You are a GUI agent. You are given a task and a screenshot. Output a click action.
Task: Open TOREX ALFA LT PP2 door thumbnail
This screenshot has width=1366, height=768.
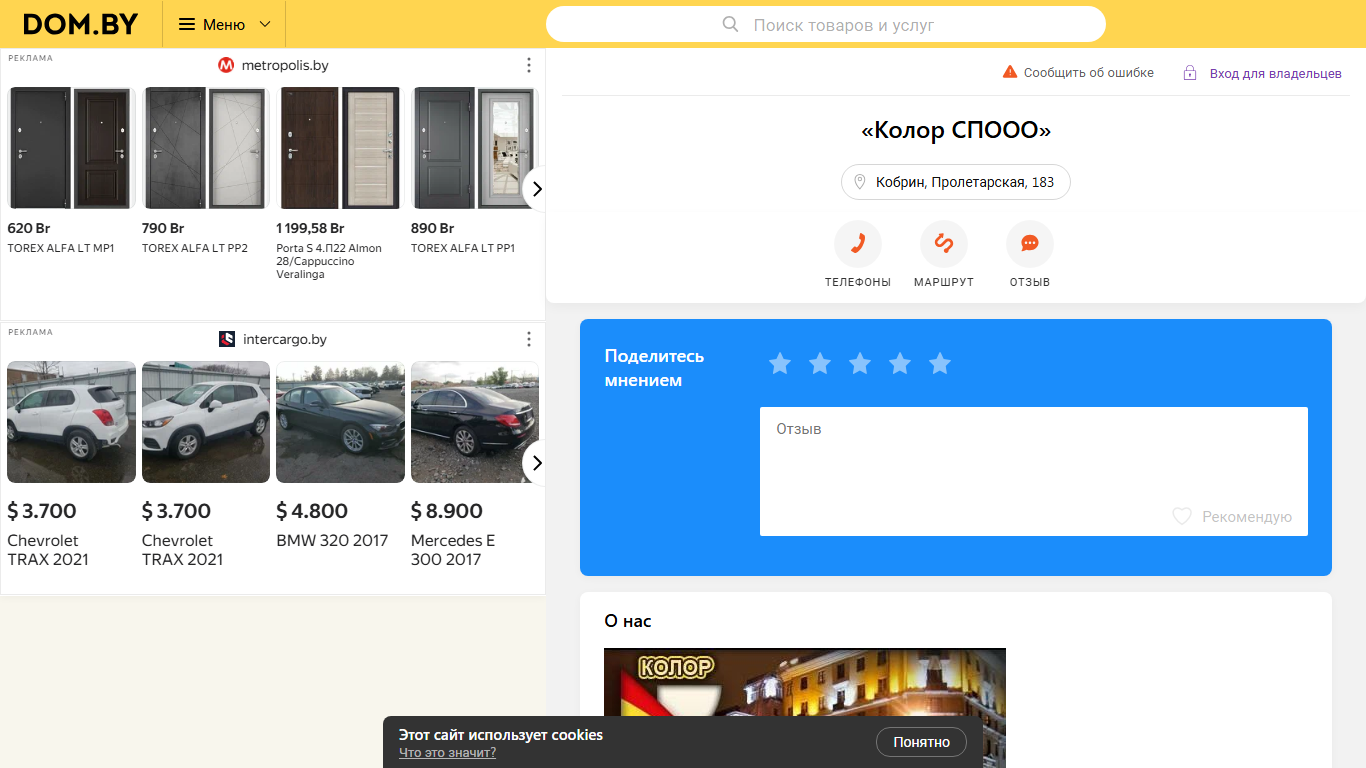point(206,148)
